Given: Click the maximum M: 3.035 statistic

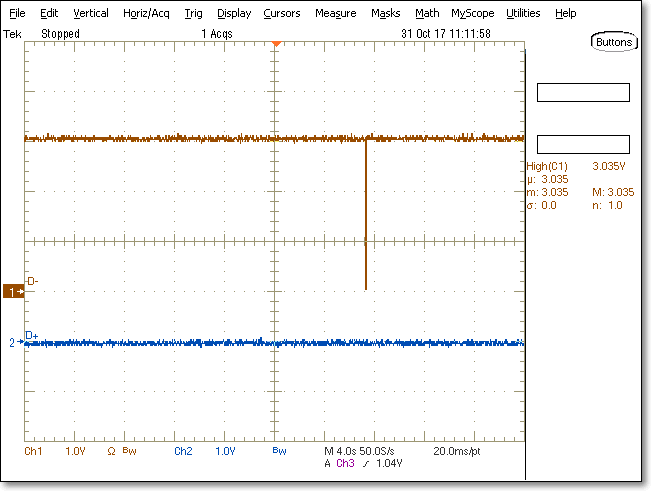Looking at the screenshot, I should pos(613,192).
